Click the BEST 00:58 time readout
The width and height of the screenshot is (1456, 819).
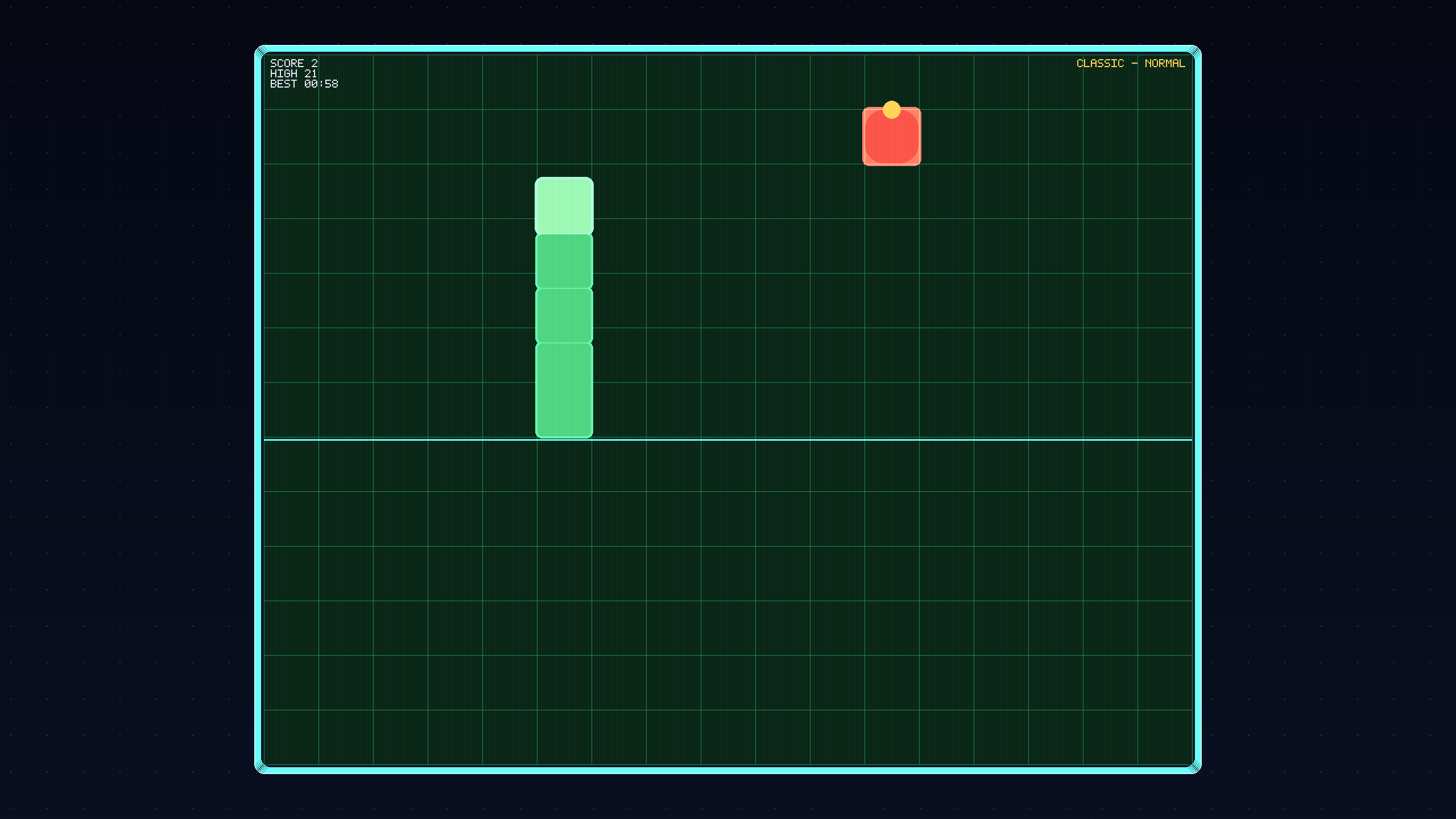(x=304, y=84)
